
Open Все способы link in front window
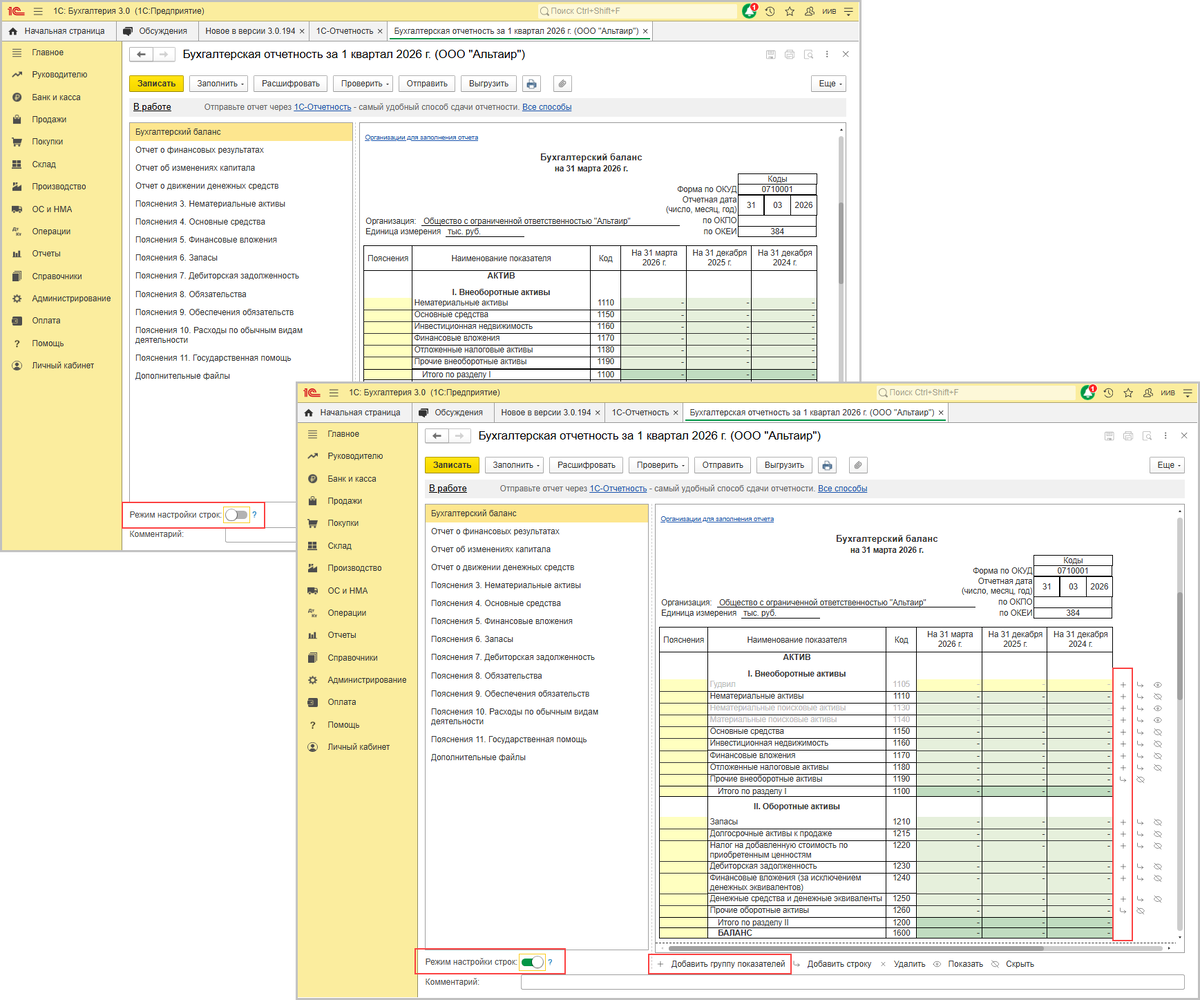tap(843, 489)
